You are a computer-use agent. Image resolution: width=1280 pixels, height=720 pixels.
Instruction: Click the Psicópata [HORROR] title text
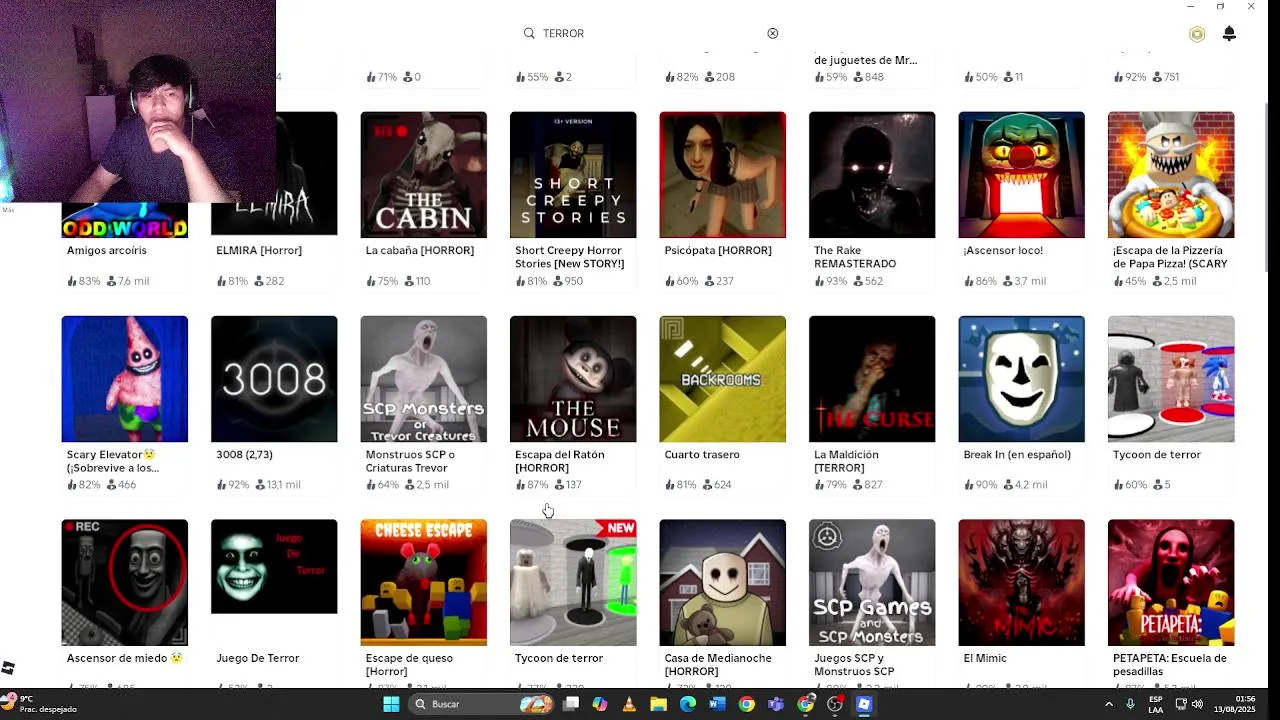tap(718, 250)
